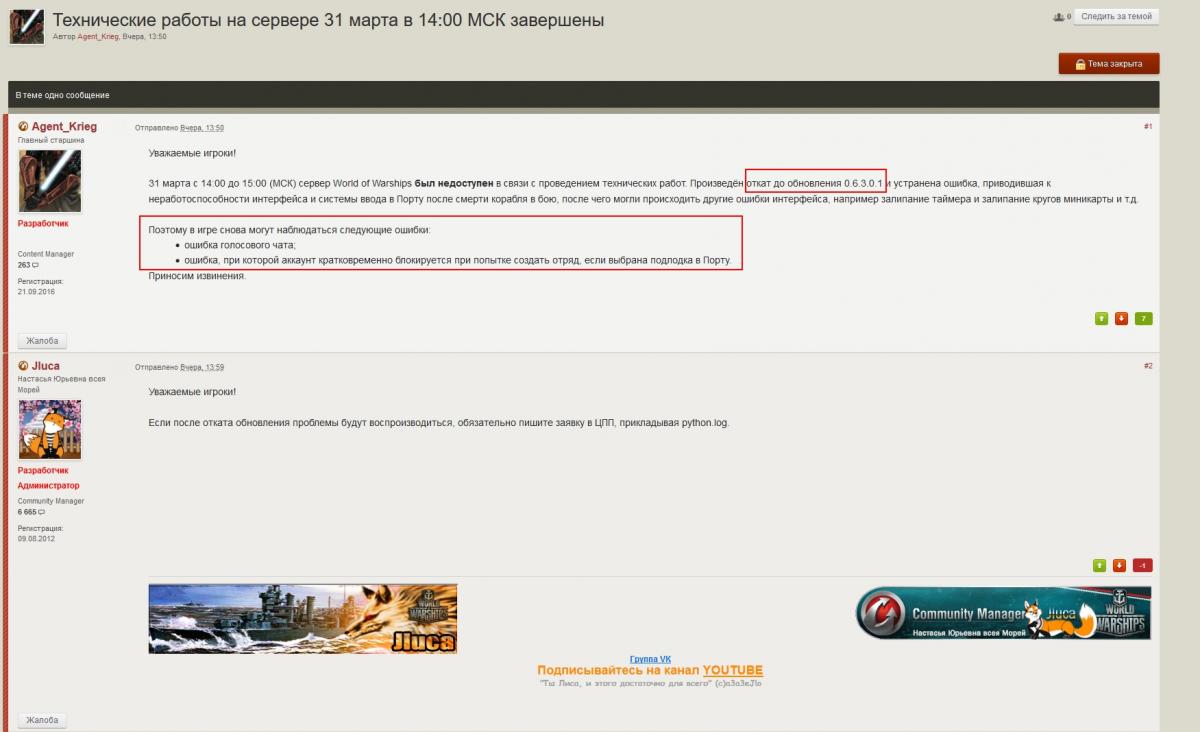Click Jluca's reputation score -1 badge

click(1142, 565)
